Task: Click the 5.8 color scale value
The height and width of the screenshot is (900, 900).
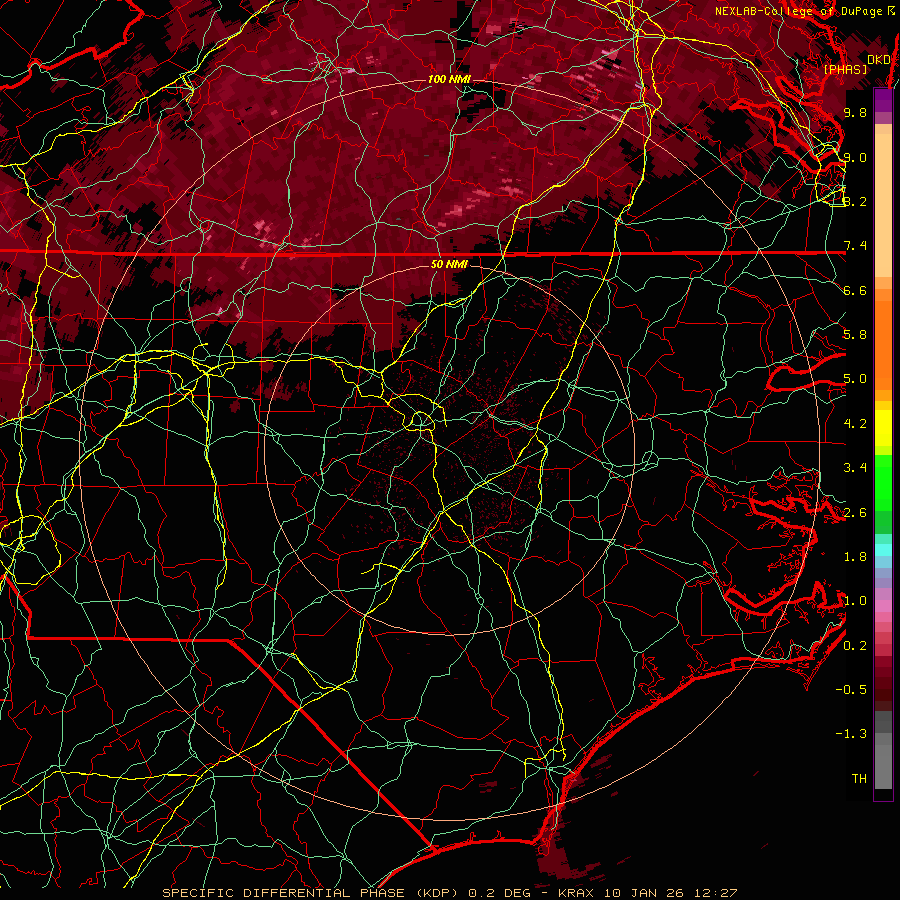Action: 855,335
